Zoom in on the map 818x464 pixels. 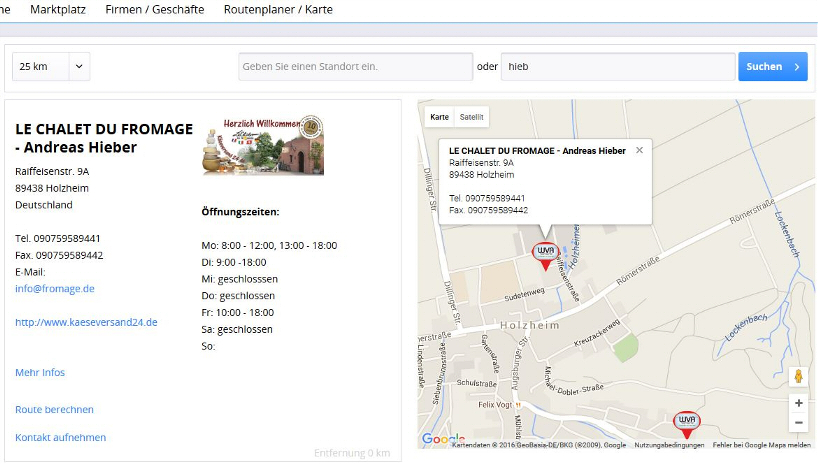click(798, 402)
